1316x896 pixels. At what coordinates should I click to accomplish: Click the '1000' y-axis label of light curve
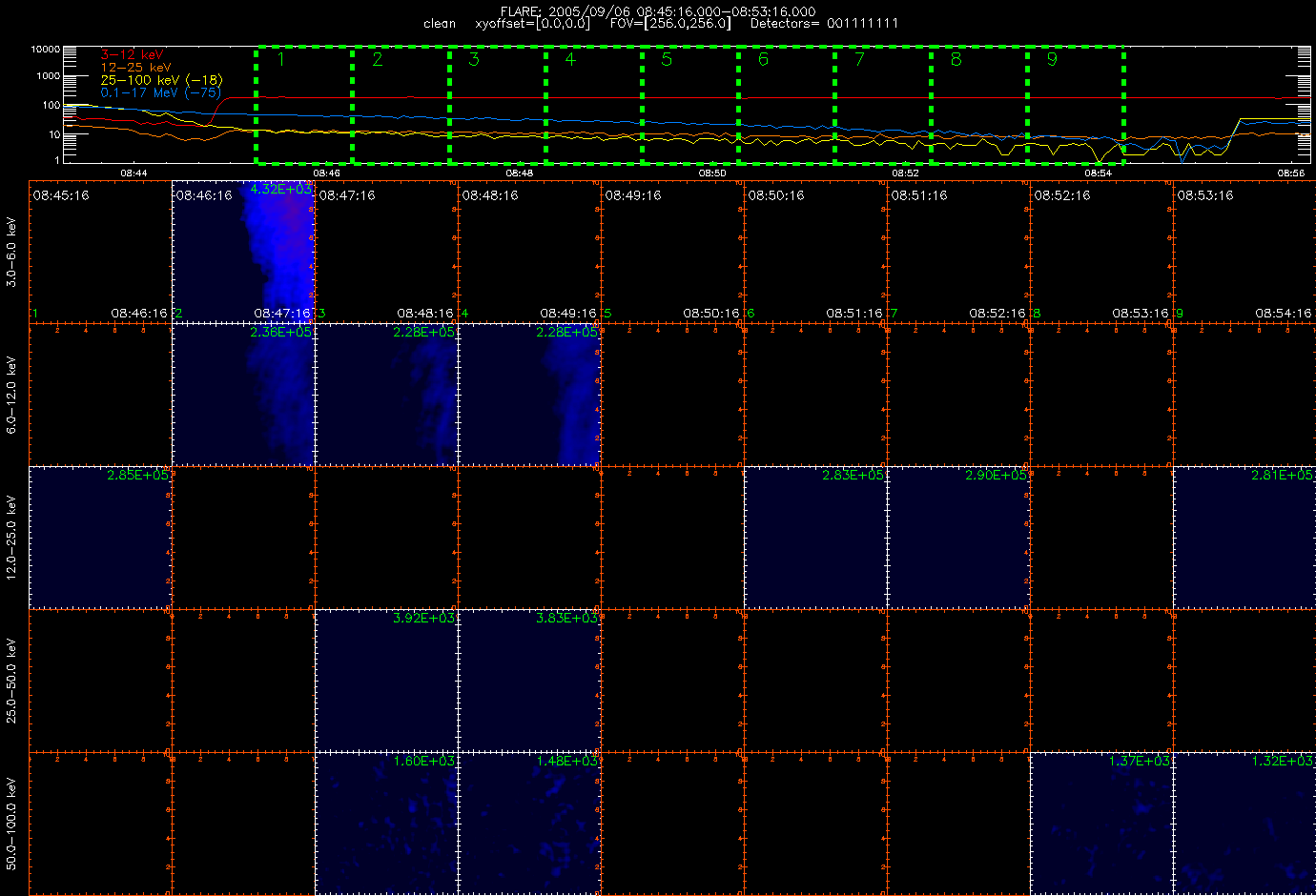point(49,75)
